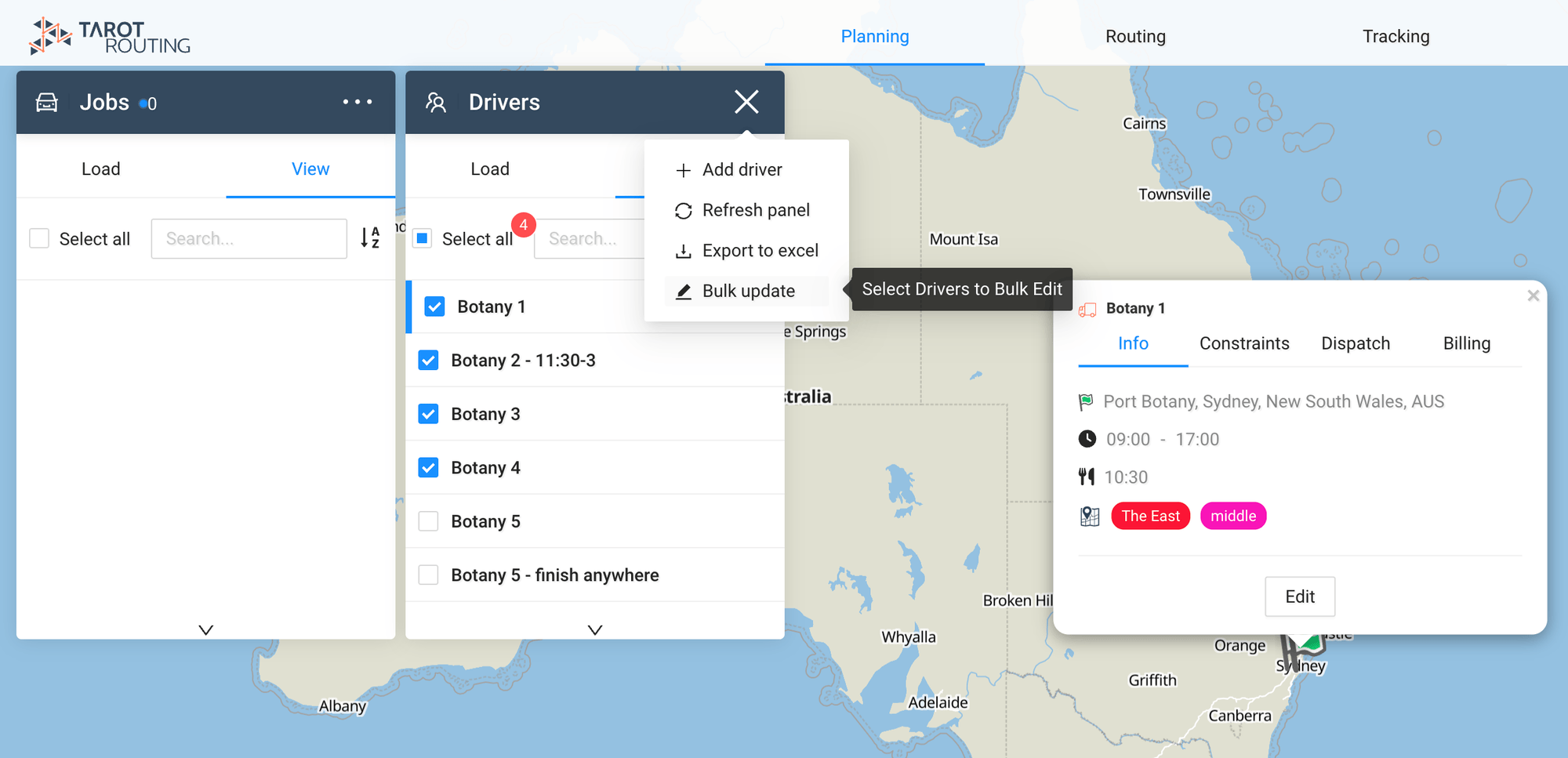The height and width of the screenshot is (758, 1568).
Task: Open the Dispatch tab for Botany 1
Action: [1356, 343]
